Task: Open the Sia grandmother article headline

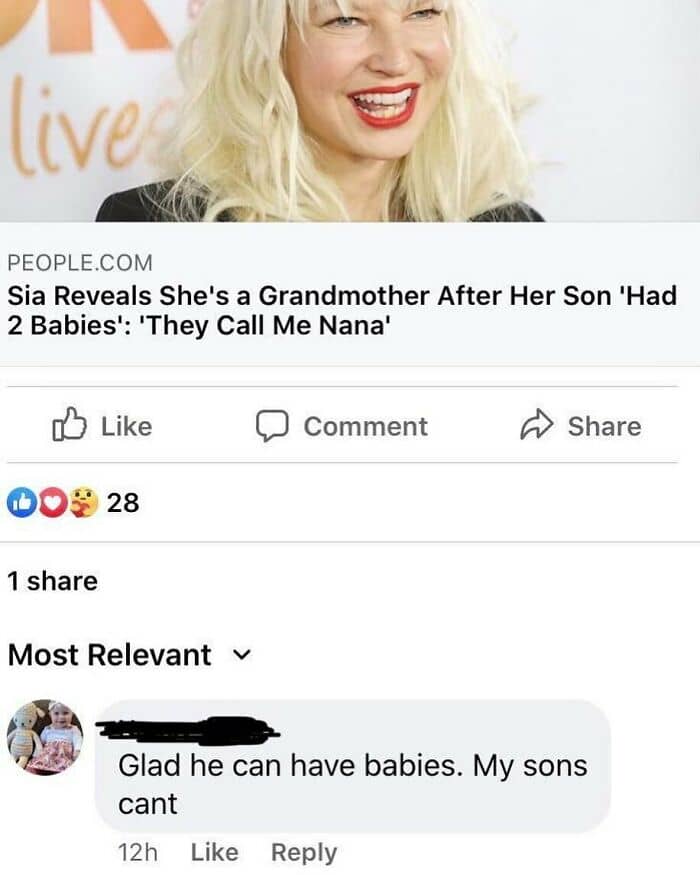Action: (x=342, y=312)
